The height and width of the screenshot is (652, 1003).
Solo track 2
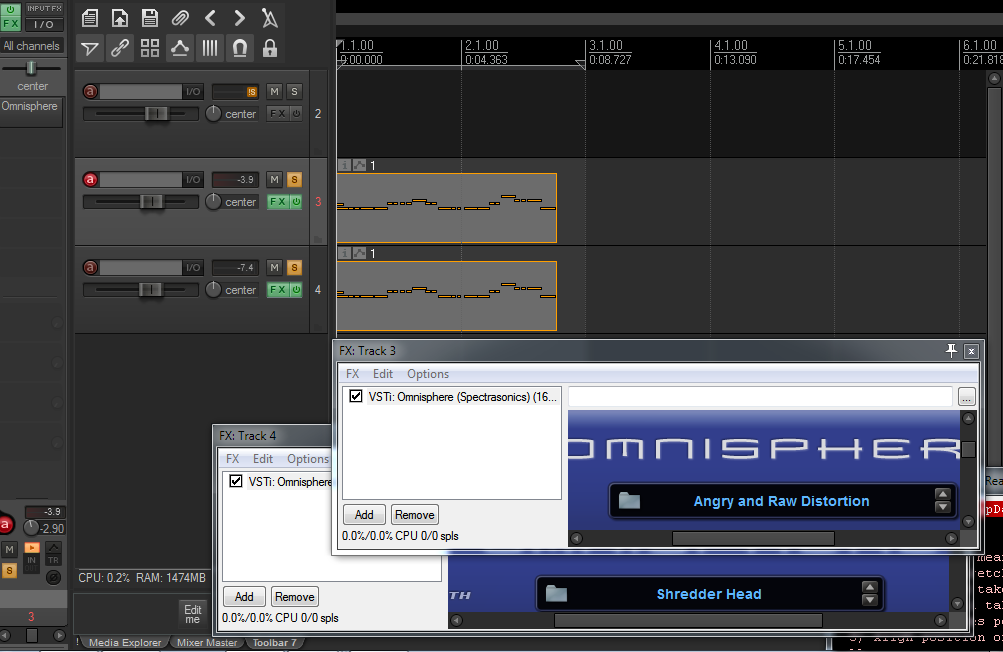tap(294, 91)
